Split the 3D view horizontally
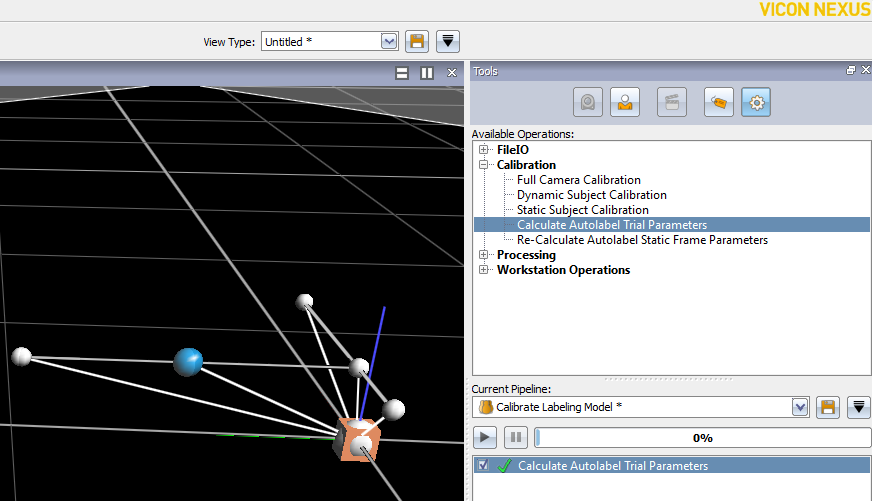873x501 pixels. coord(402,73)
